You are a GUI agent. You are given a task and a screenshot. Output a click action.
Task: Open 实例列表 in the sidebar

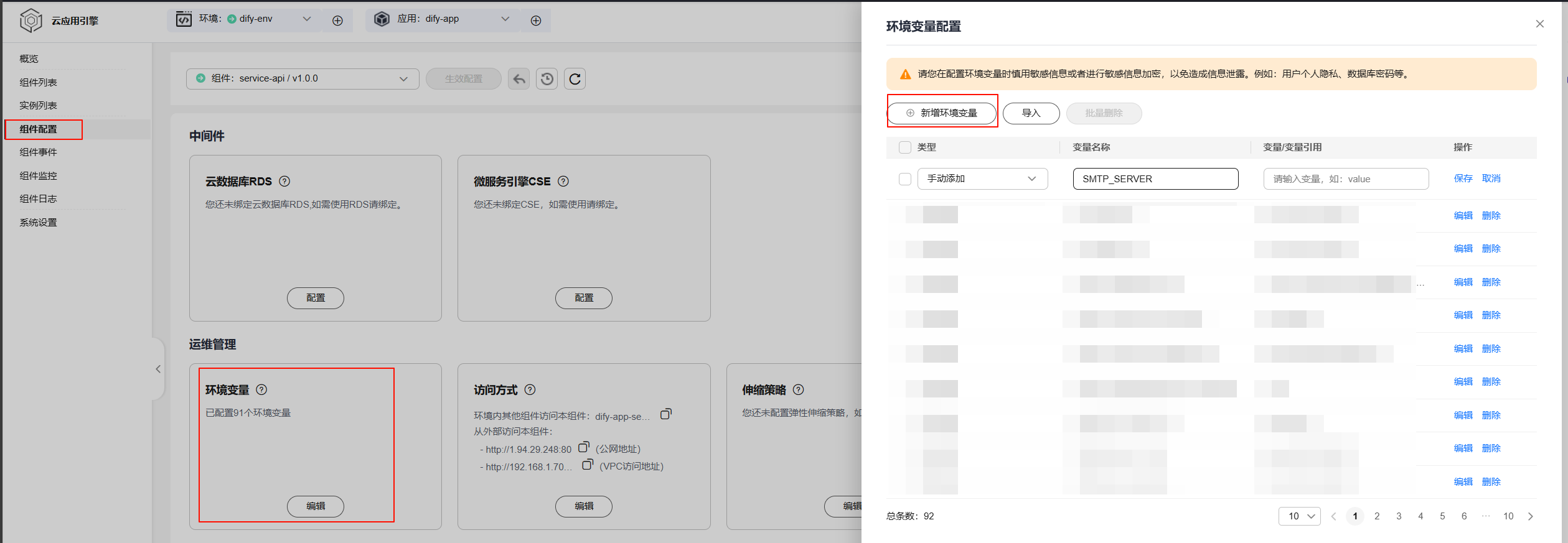38,105
